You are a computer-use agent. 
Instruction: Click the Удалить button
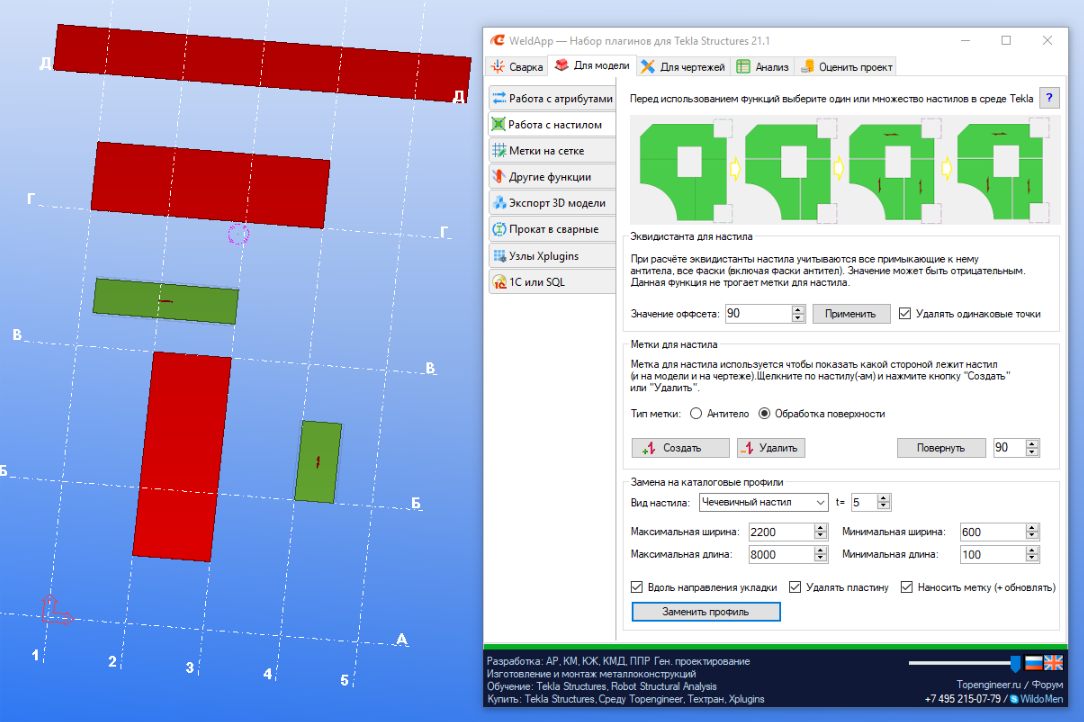[x=771, y=448]
